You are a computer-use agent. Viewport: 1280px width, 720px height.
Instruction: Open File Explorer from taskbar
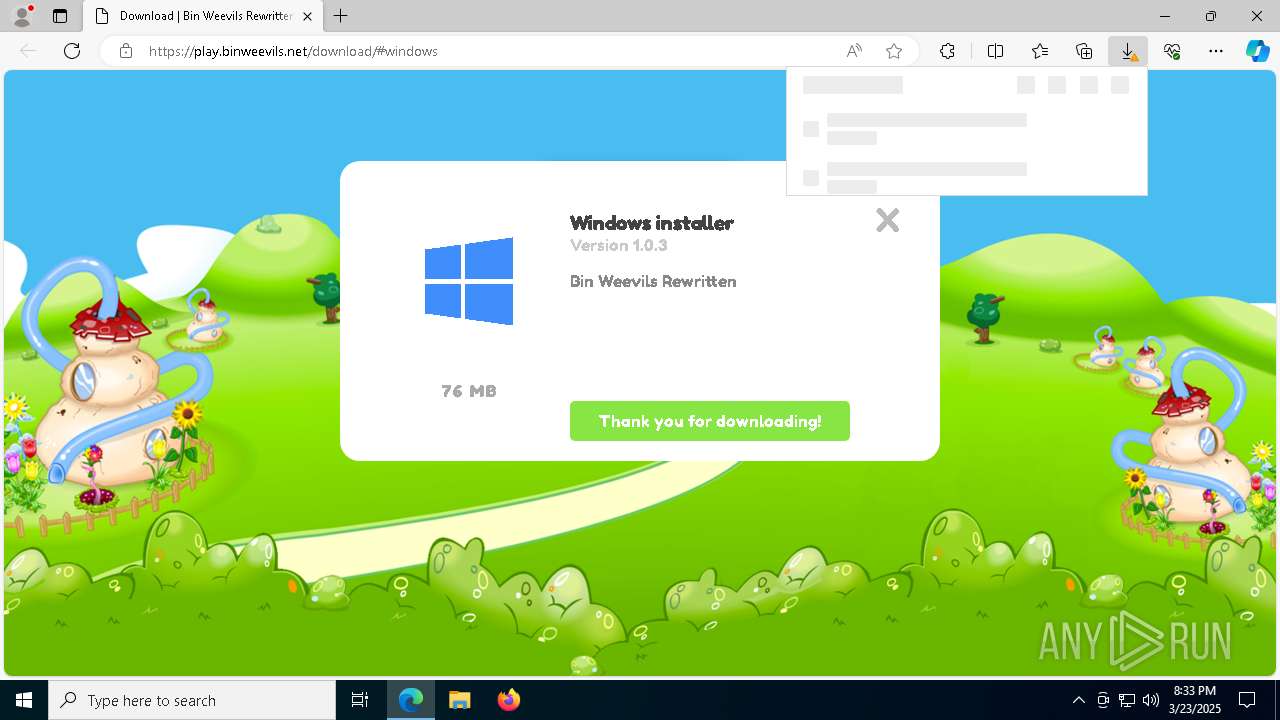[x=459, y=700]
